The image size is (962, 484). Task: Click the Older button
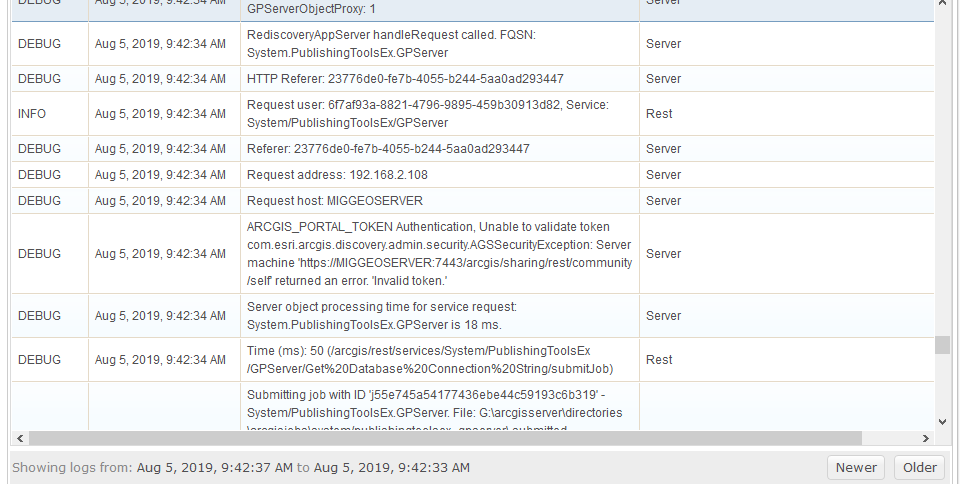click(920, 467)
